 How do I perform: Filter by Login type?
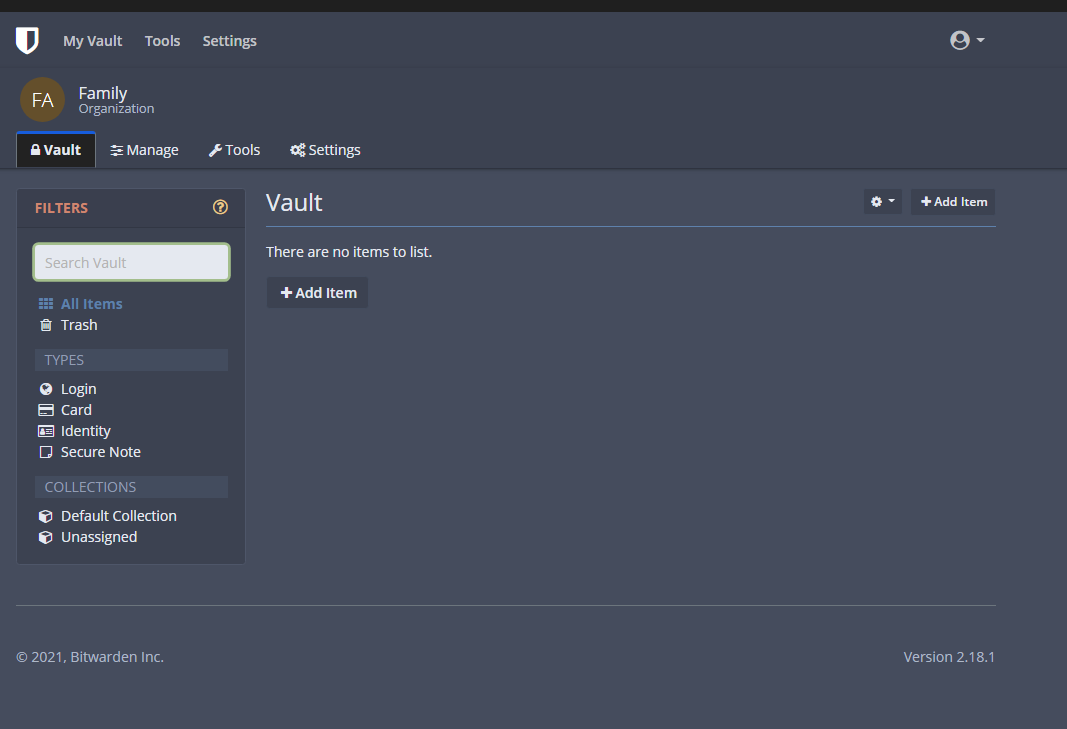[68, 389]
